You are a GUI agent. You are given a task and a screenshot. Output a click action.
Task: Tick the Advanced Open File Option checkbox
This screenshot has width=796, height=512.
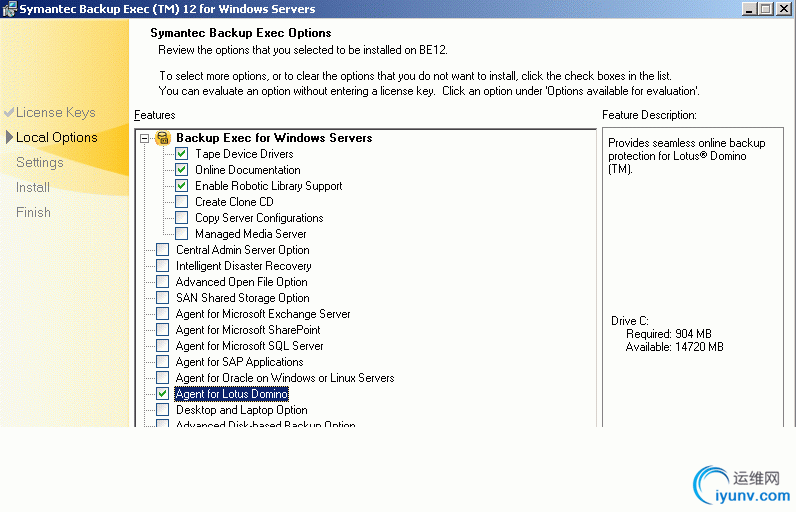[x=162, y=282]
